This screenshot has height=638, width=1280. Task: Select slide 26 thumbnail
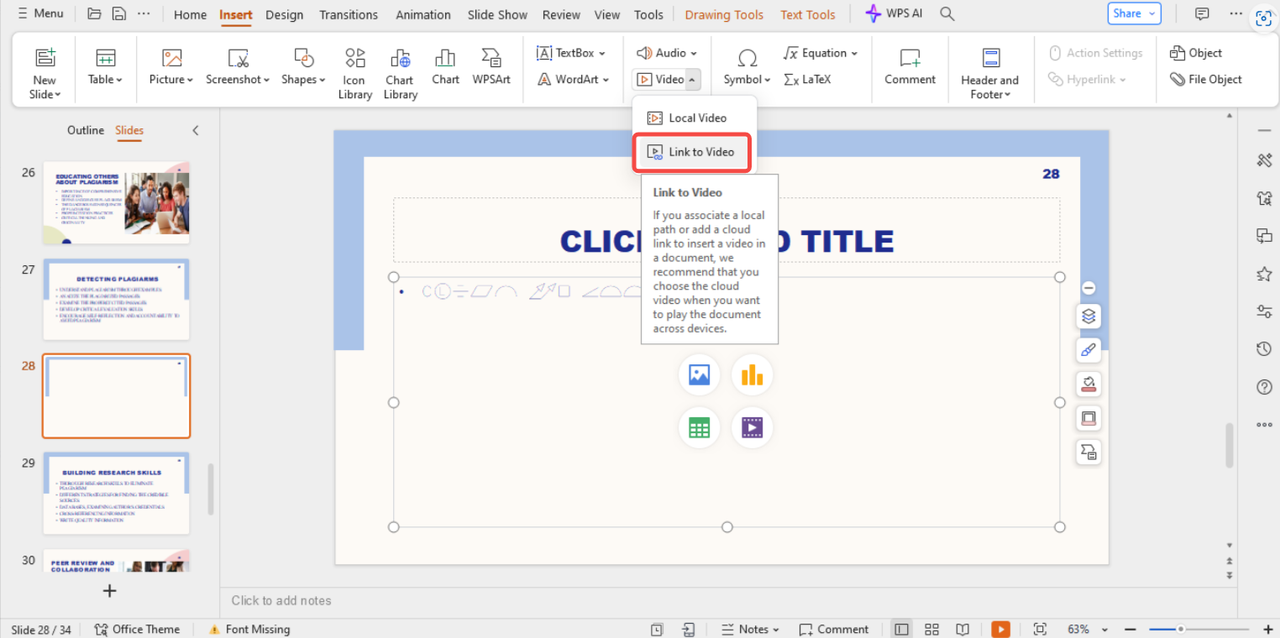pyautogui.click(x=116, y=203)
